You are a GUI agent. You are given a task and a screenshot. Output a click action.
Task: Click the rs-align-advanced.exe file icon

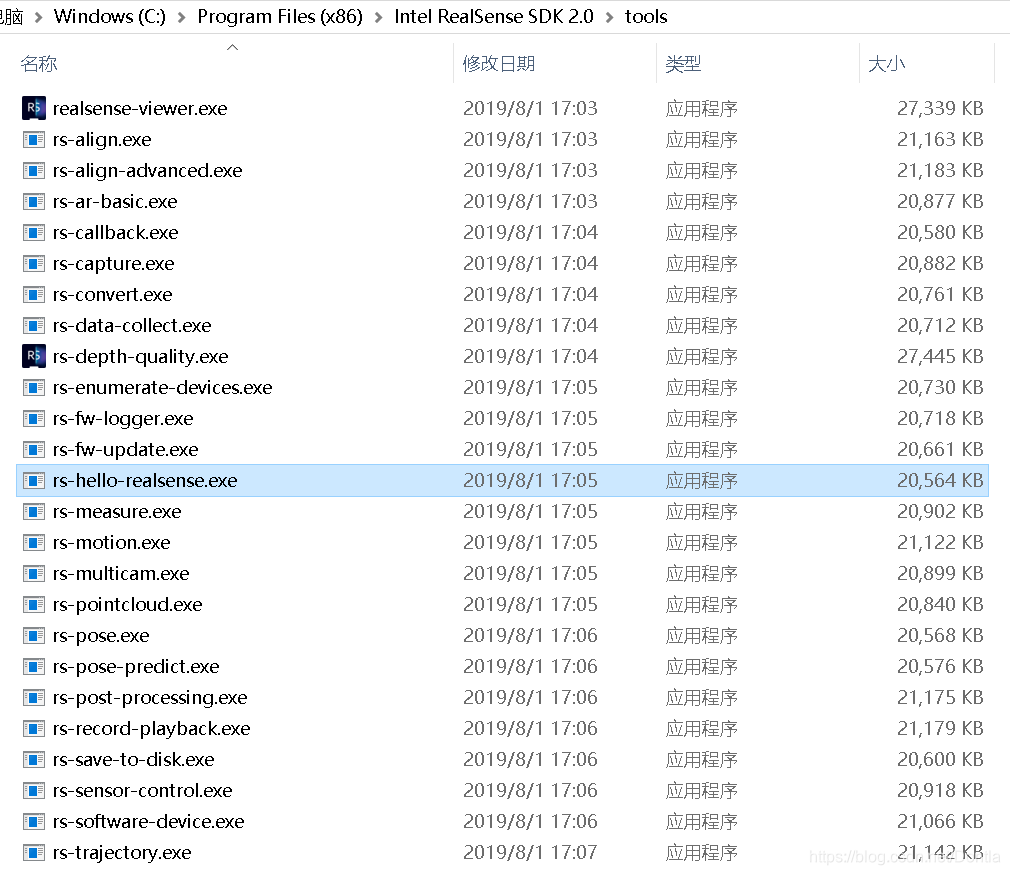[x=33, y=170]
